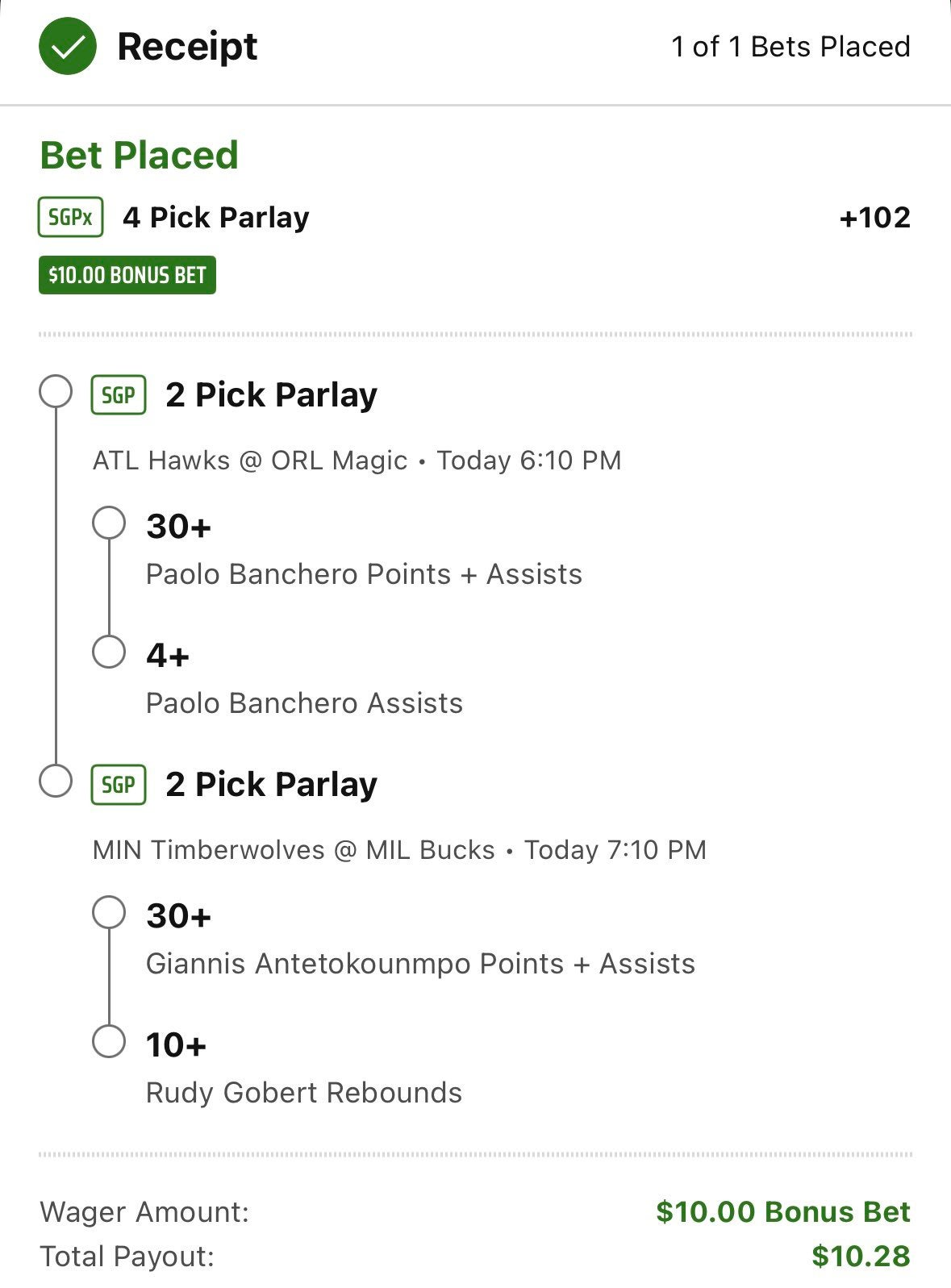
Task: Click status circle for Hawks parlay
Action: [56, 392]
